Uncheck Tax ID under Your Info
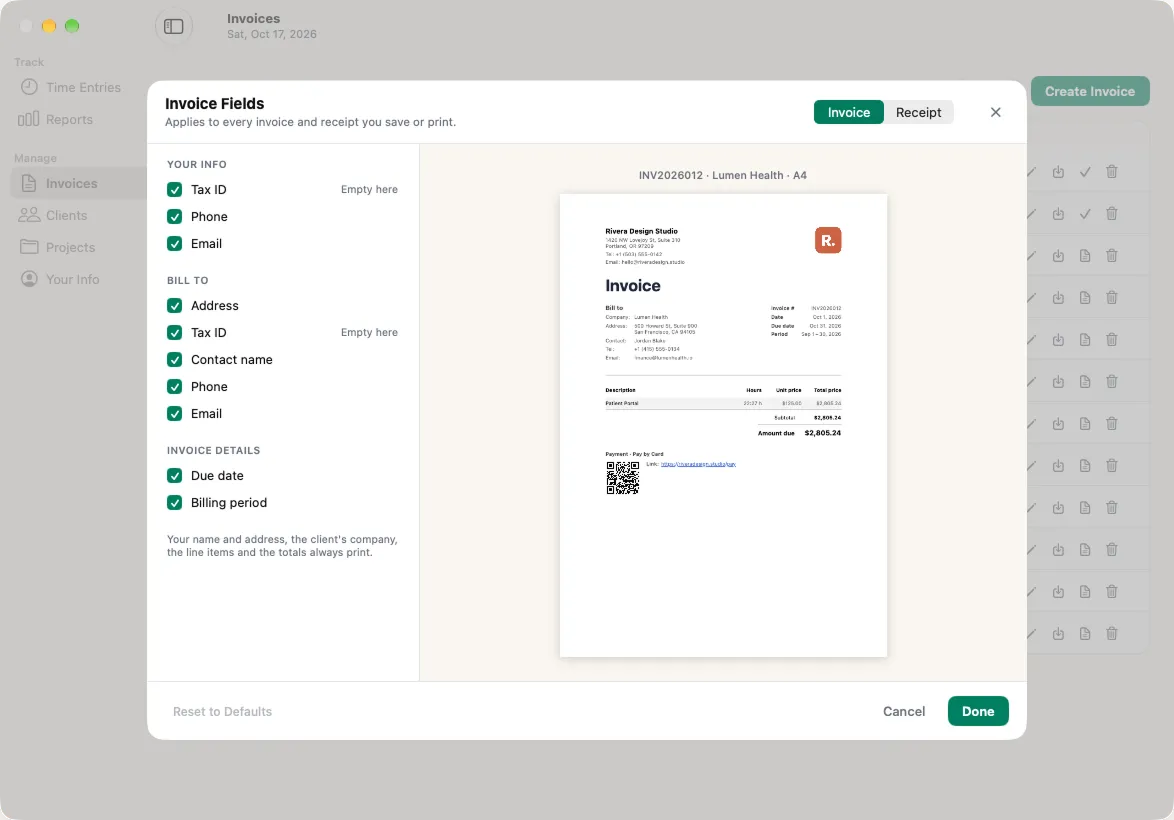 174,189
